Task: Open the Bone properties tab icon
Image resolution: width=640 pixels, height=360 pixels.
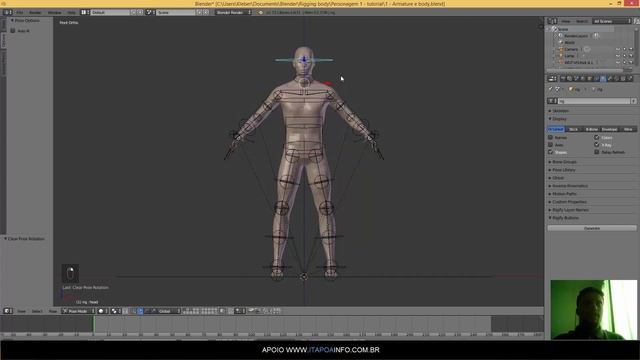Action: click(x=610, y=78)
